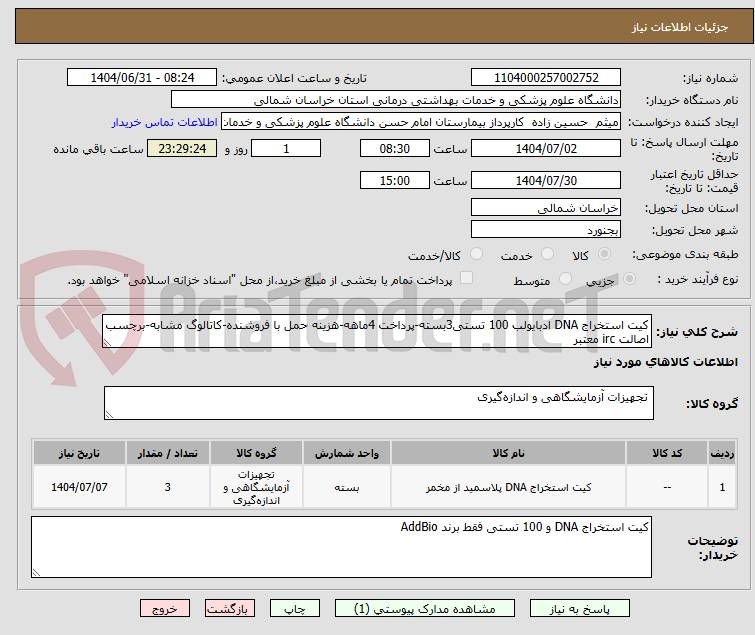Click the پاسخ به نیاز button

click(x=579, y=609)
